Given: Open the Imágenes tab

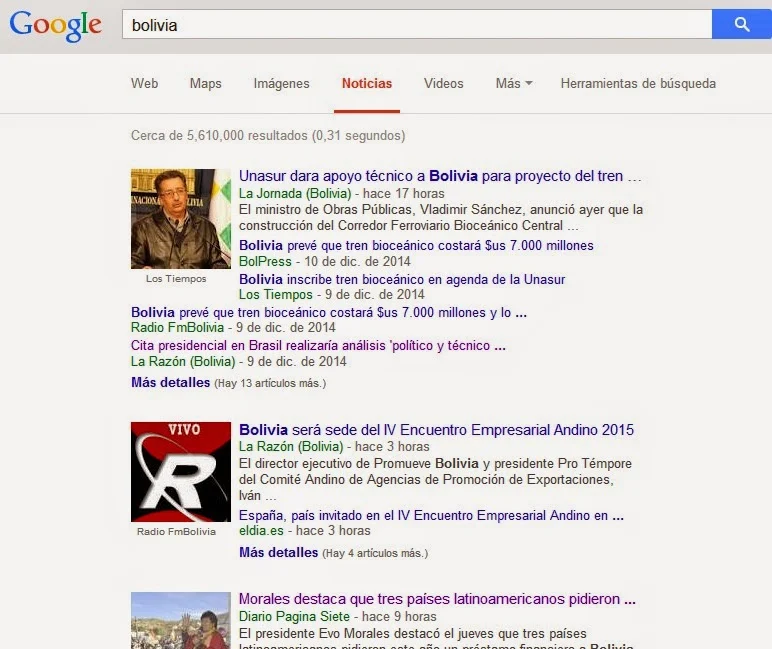Looking at the screenshot, I should 281,83.
